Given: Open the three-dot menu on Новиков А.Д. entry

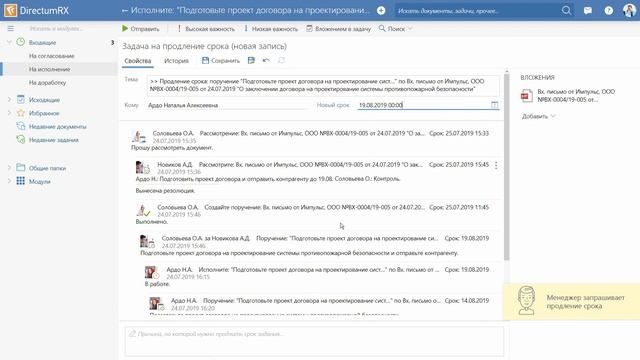Looking at the screenshot, I should [x=496, y=165].
